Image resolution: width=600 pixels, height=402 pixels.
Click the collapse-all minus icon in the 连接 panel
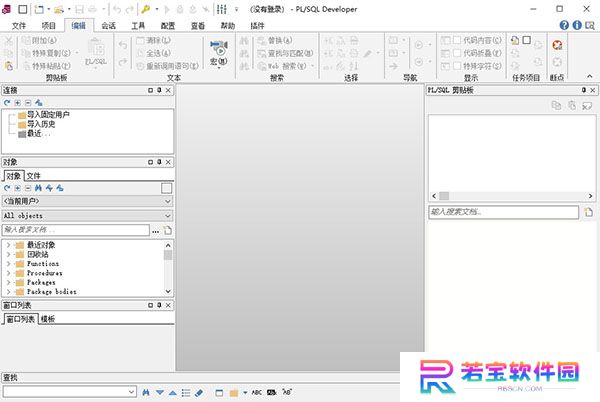point(28,103)
